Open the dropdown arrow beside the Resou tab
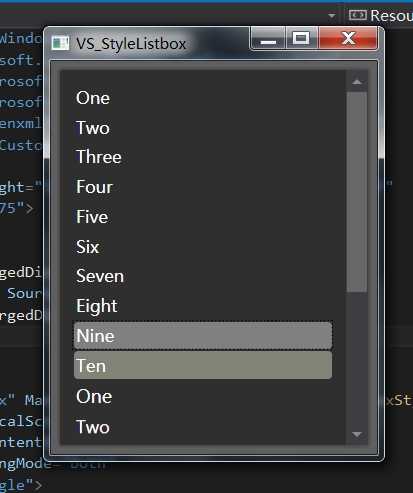The image size is (413, 493). (x=331, y=16)
